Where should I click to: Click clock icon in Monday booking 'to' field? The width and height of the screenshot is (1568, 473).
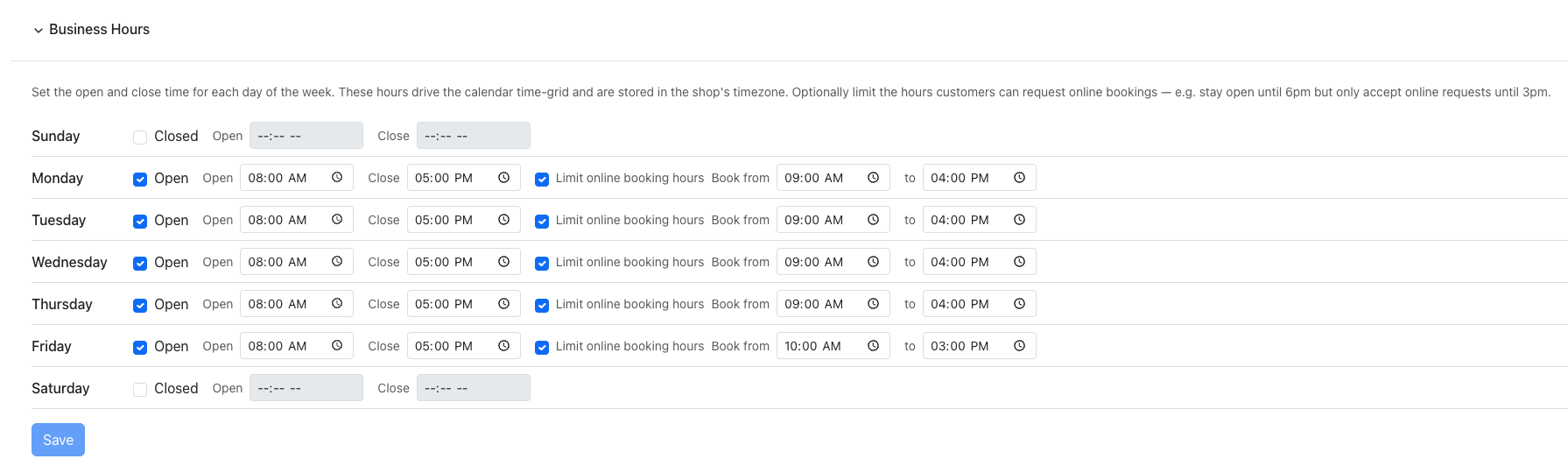1020,178
